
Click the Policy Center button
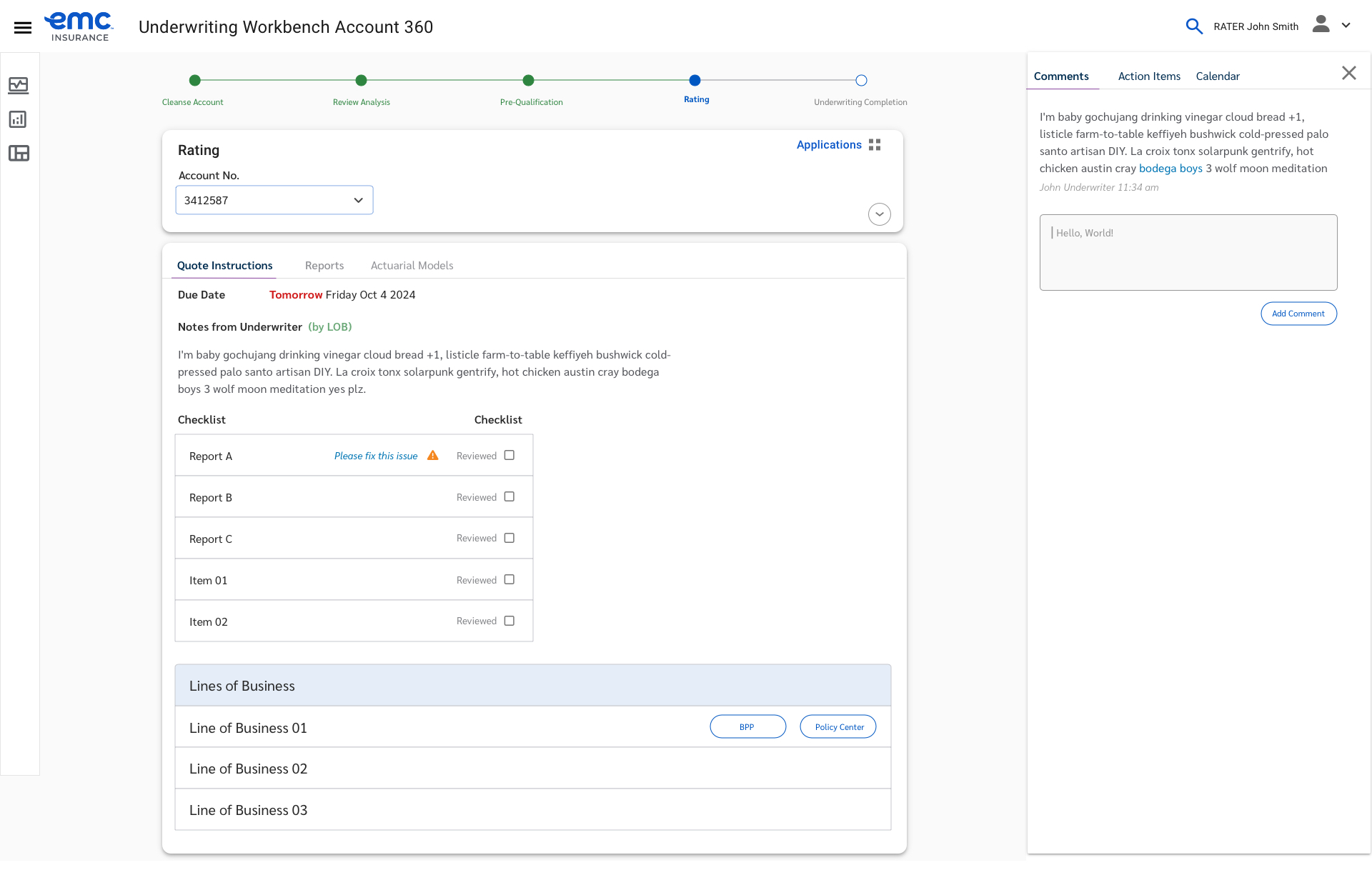point(839,727)
